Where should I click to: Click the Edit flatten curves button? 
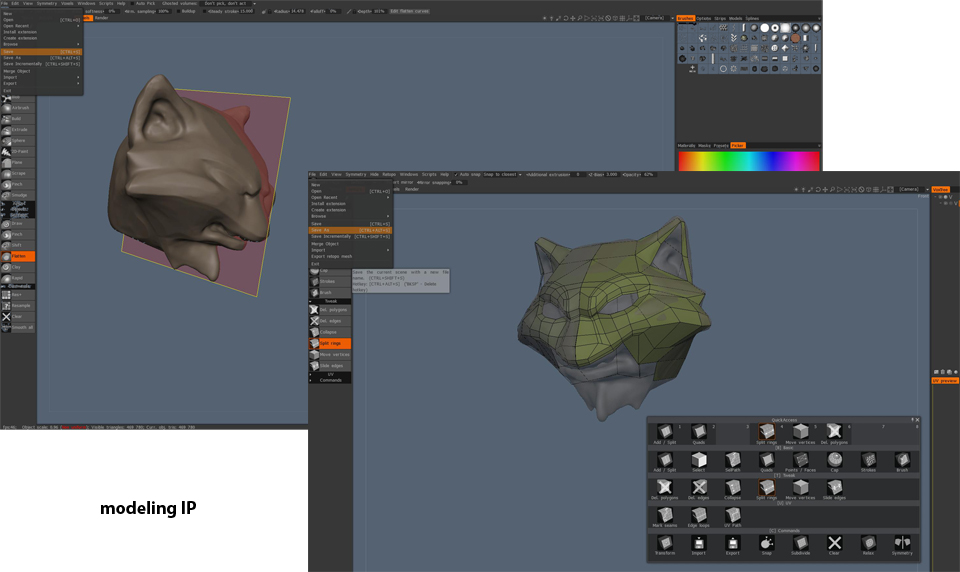(409, 11)
